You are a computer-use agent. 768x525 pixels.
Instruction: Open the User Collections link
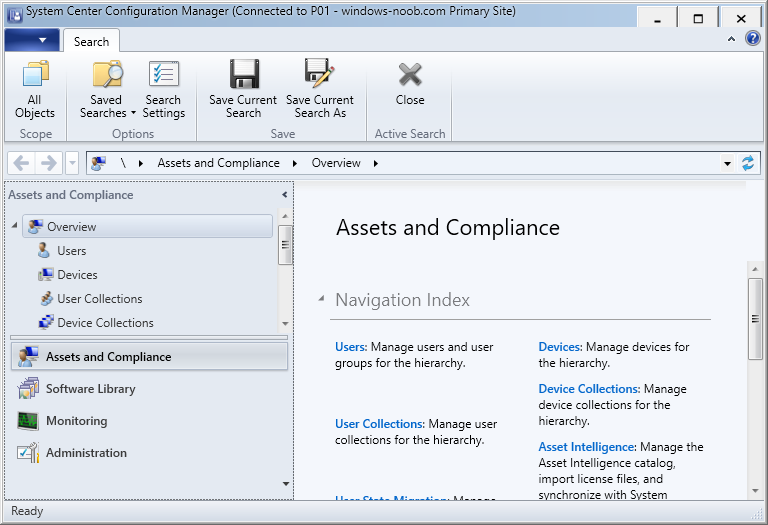pos(379,424)
